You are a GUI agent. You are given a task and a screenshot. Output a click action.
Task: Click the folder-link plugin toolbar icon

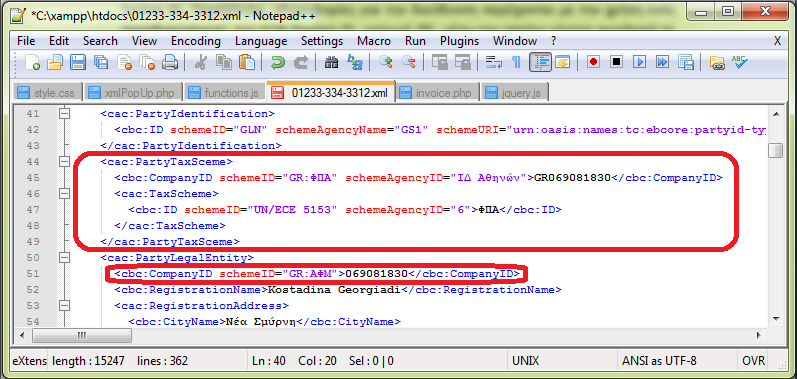pyautogui.click(x=717, y=62)
